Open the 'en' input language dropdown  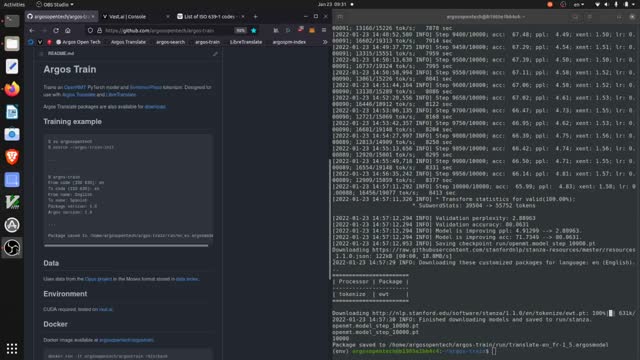point(578,4)
